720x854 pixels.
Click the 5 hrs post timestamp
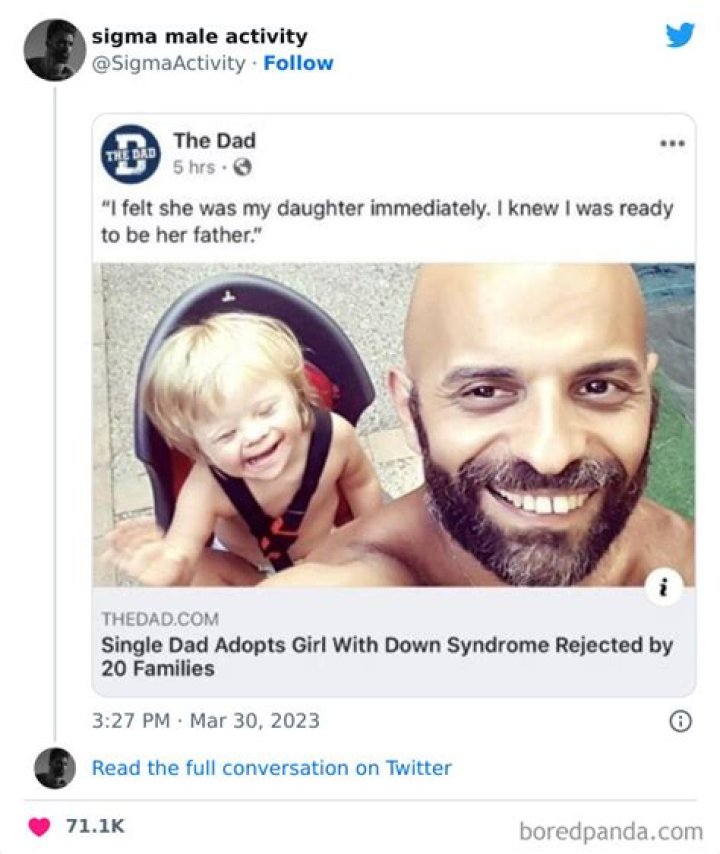tap(193, 168)
